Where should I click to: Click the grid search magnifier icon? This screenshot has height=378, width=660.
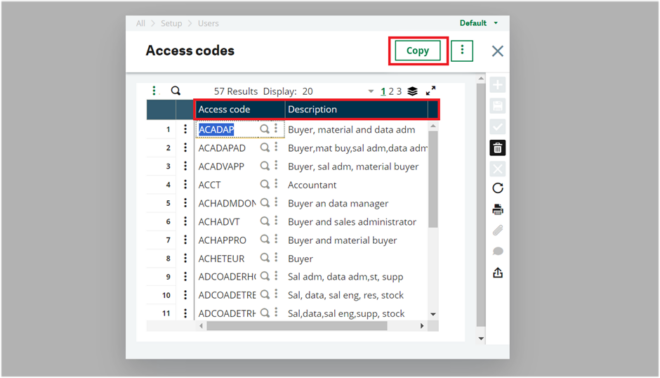[176, 91]
